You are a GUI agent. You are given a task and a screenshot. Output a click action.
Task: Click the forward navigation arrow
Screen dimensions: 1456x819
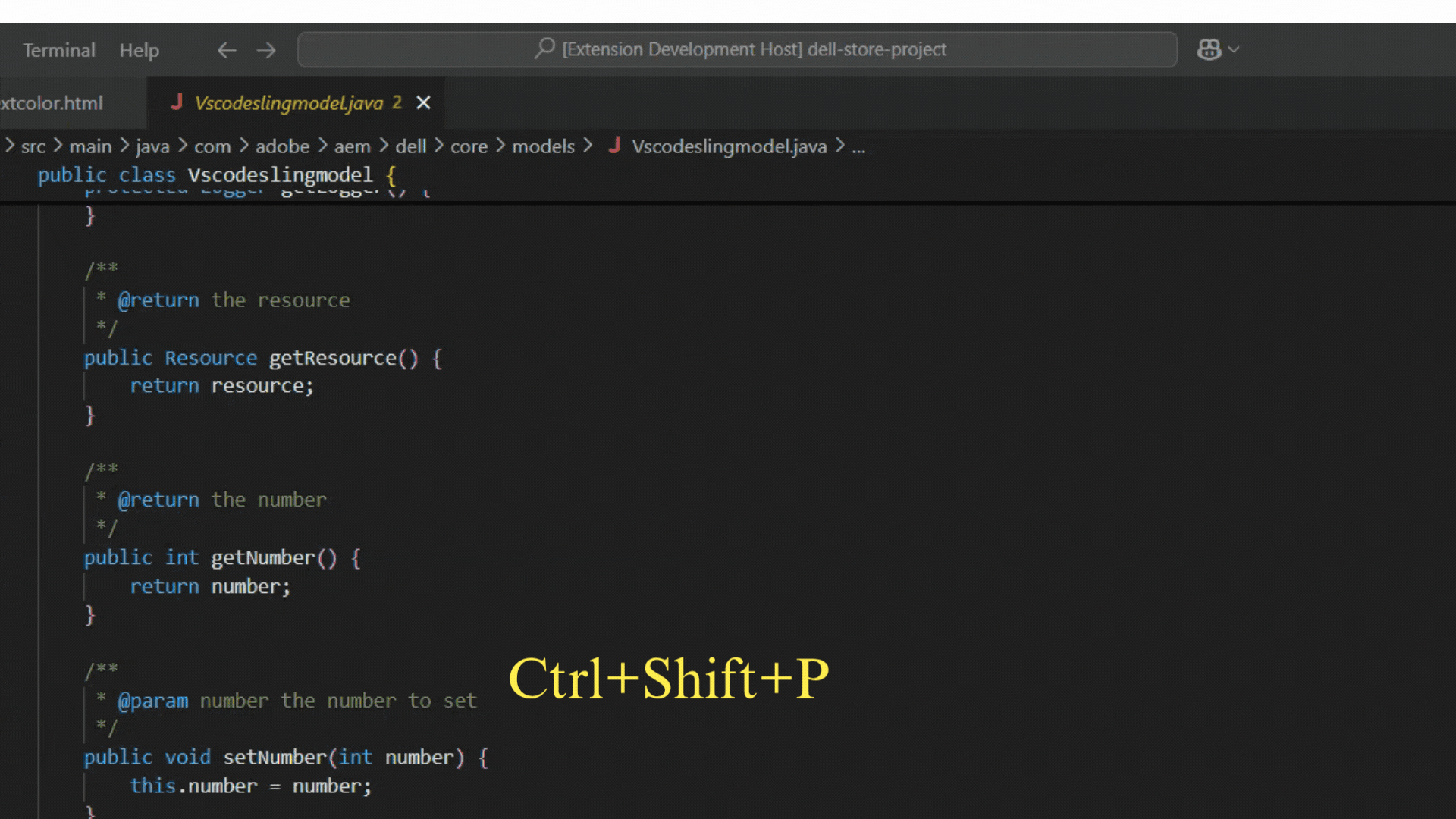pyautogui.click(x=266, y=50)
